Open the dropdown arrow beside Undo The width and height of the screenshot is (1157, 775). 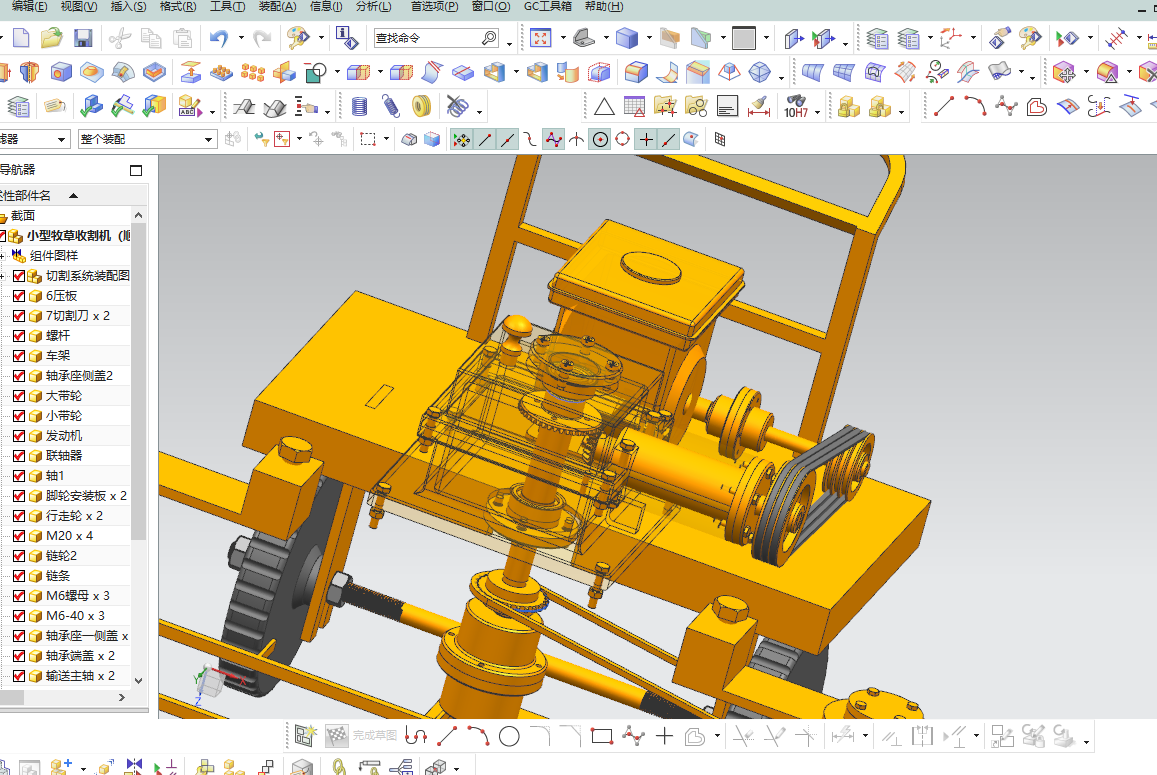coord(241,38)
